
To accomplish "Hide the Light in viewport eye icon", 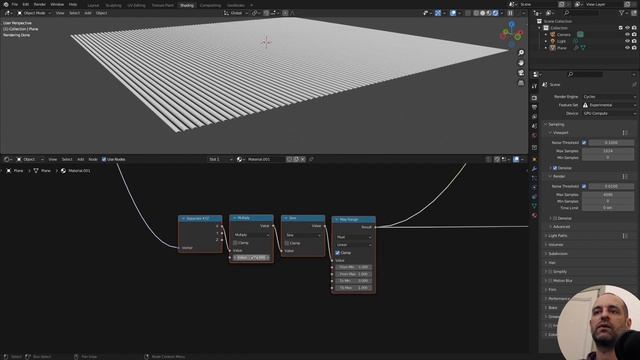I will click(x=627, y=41).
